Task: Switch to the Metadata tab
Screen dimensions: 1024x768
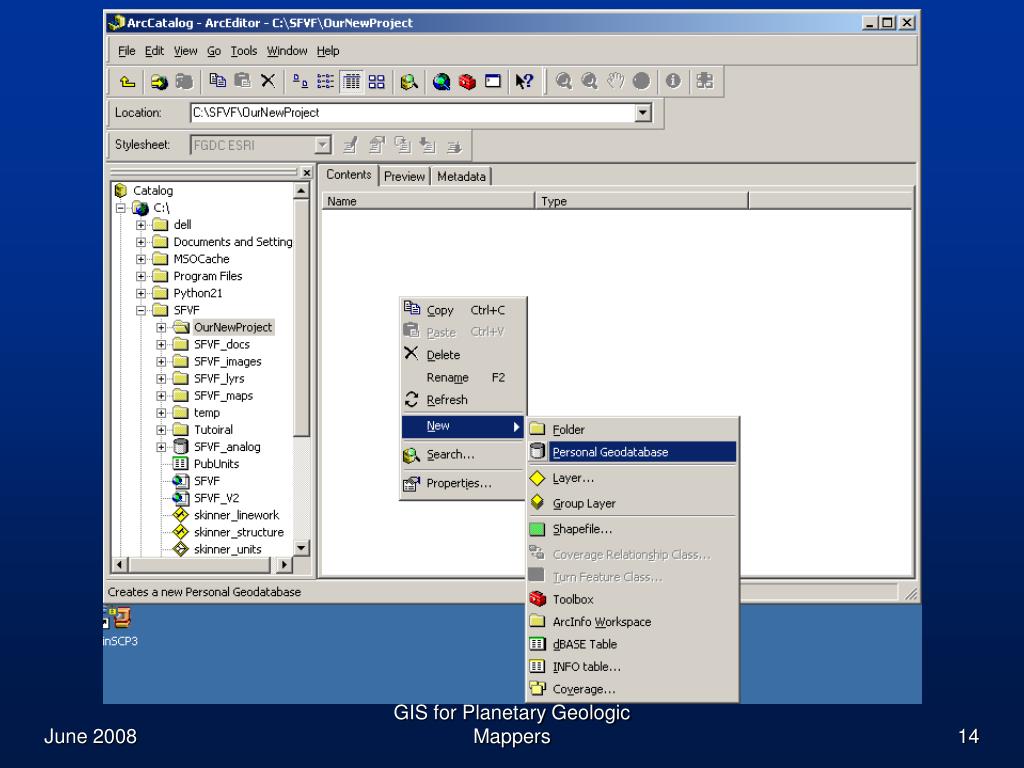Action: click(x=461, y=176)
